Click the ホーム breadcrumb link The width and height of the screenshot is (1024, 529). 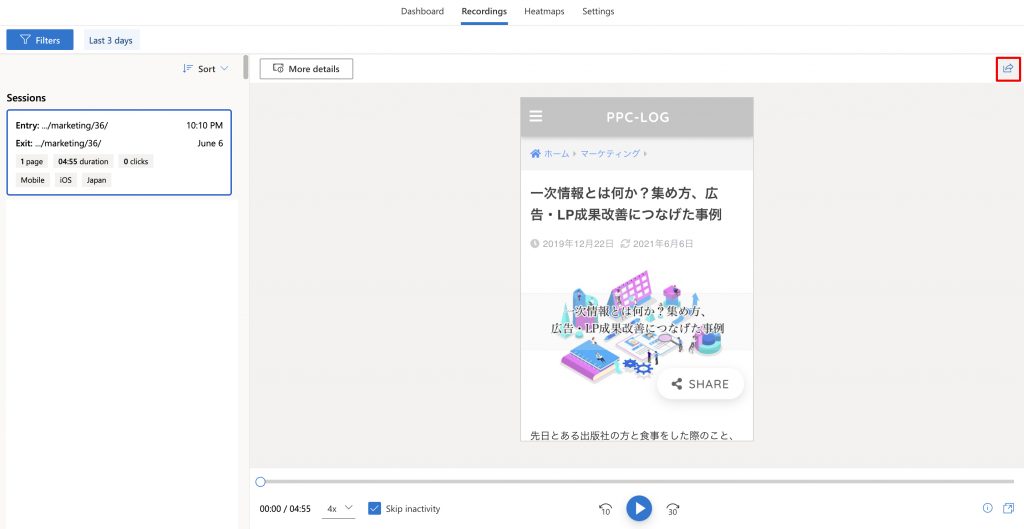click(556, 153)
